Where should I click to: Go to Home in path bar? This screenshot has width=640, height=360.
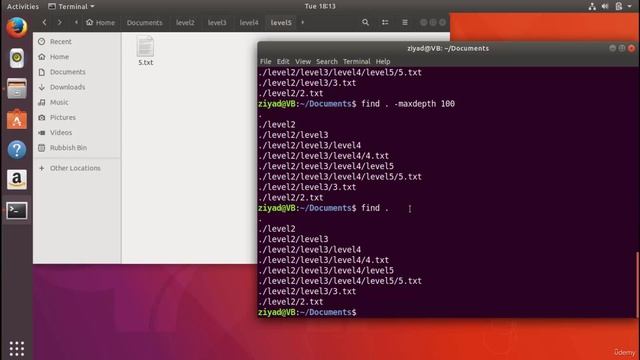[100, 22]
